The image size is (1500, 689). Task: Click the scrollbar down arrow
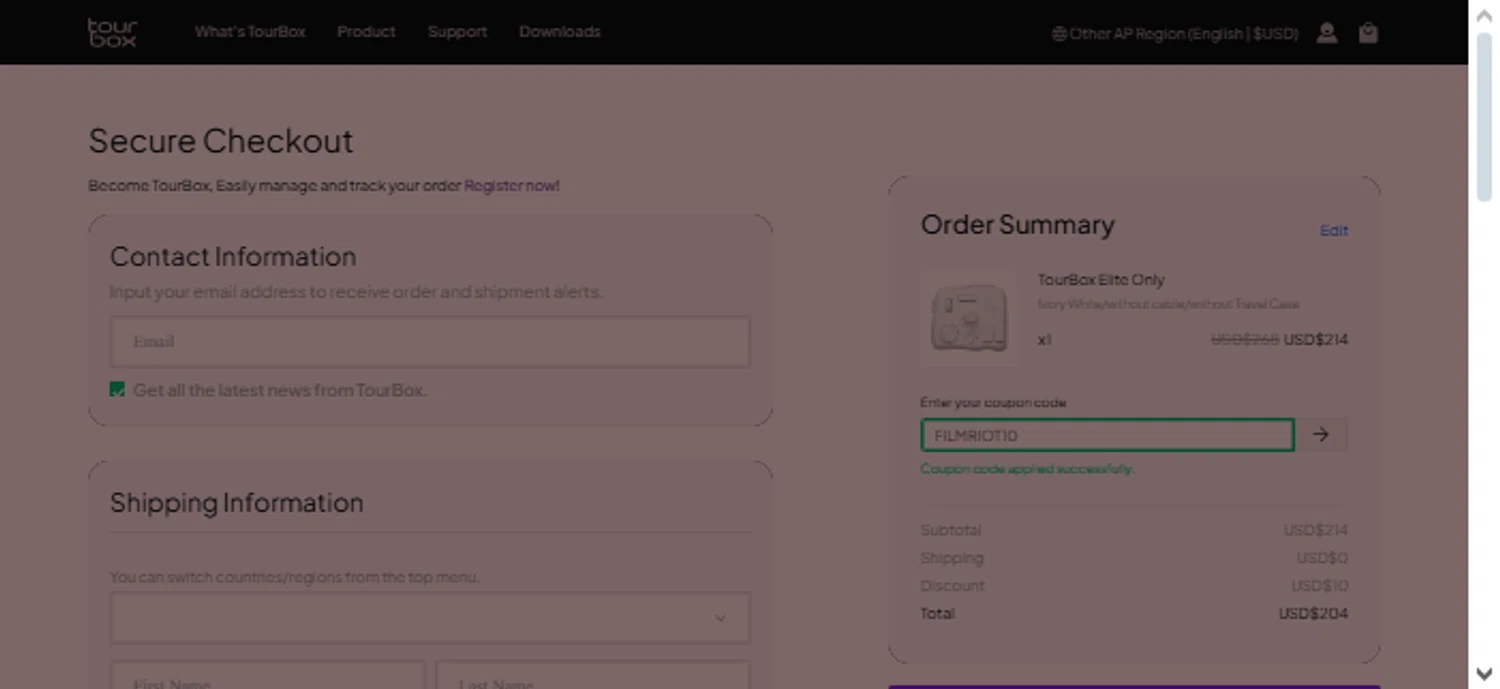[x=1484, y=674]
